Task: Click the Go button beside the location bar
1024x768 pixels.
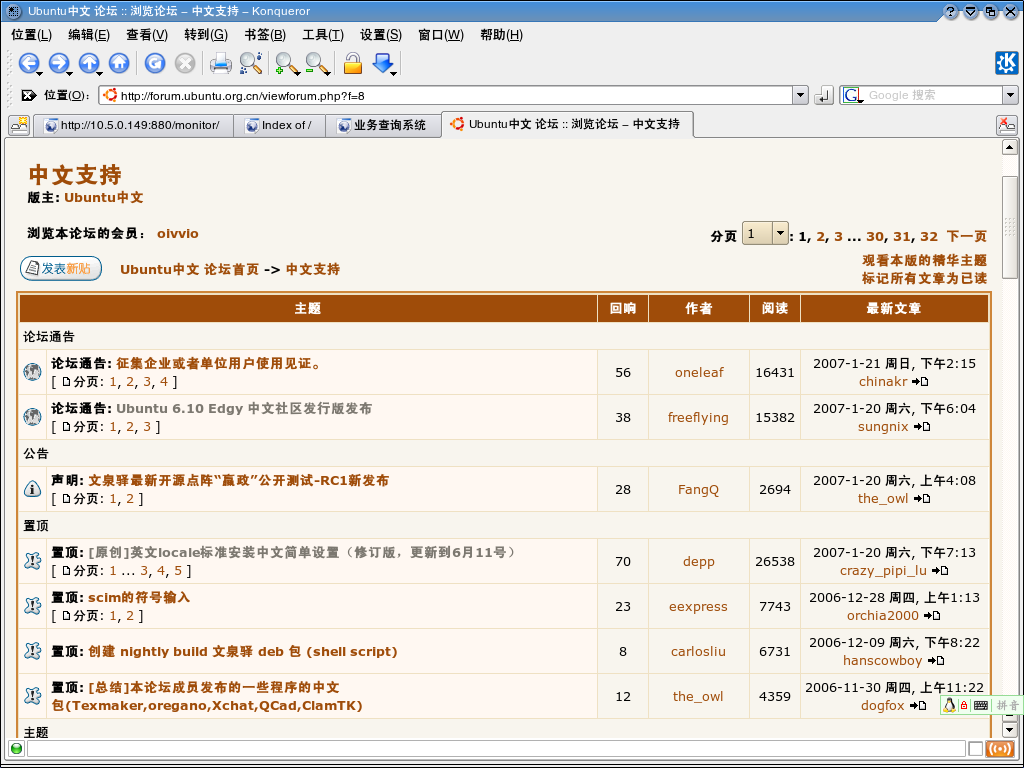Action: [x=824, y=95]
